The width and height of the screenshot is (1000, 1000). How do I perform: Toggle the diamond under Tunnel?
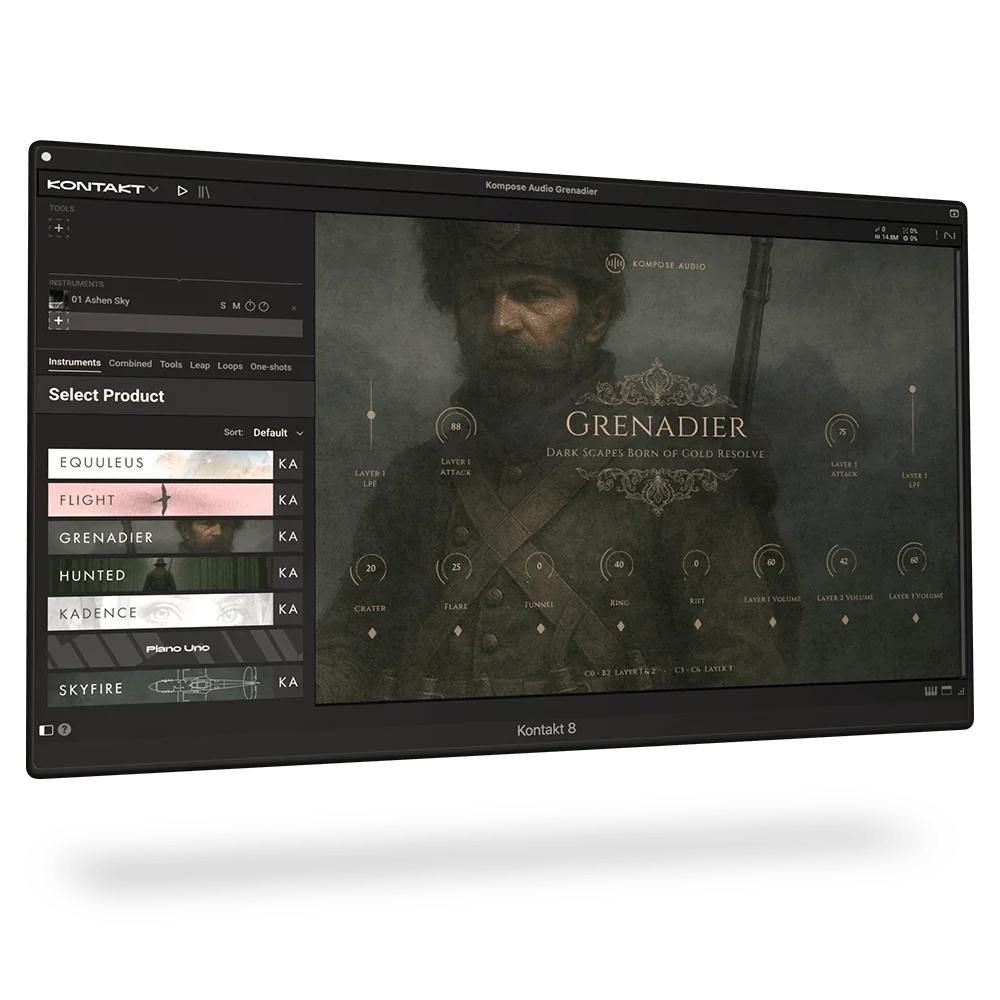pos(540,629)
